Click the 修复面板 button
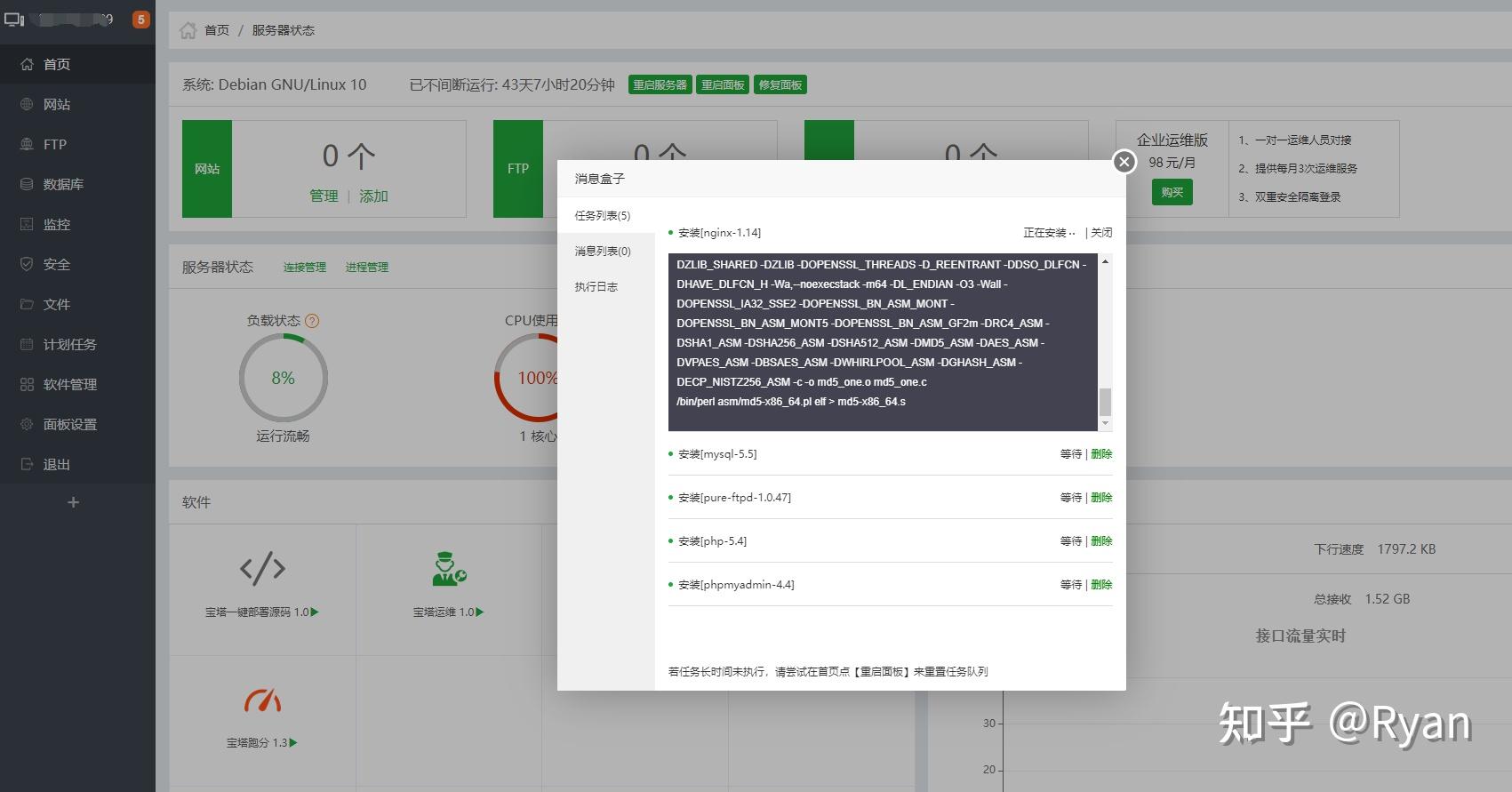Viewport: 1512px width, 792px height. click(780, 84)
